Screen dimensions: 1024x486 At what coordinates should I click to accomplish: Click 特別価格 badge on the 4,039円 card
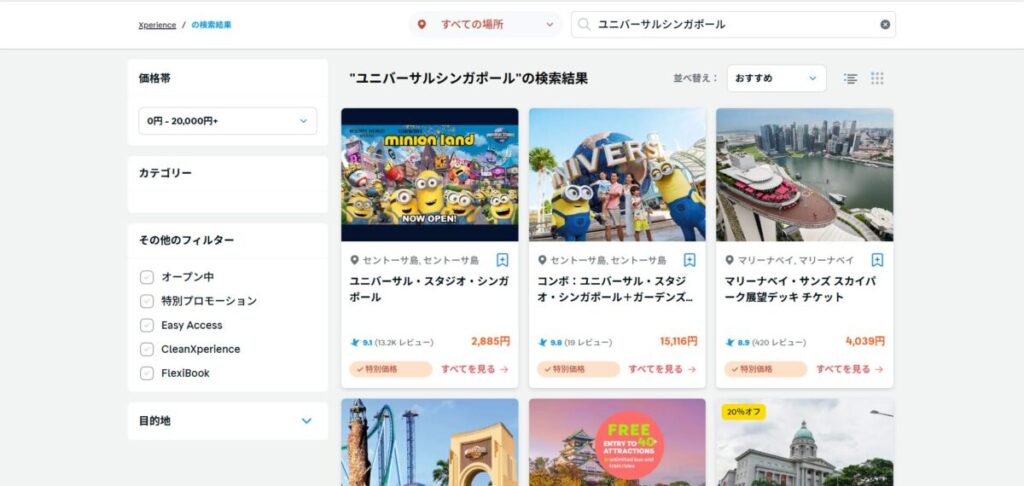[x=765, y=369]
